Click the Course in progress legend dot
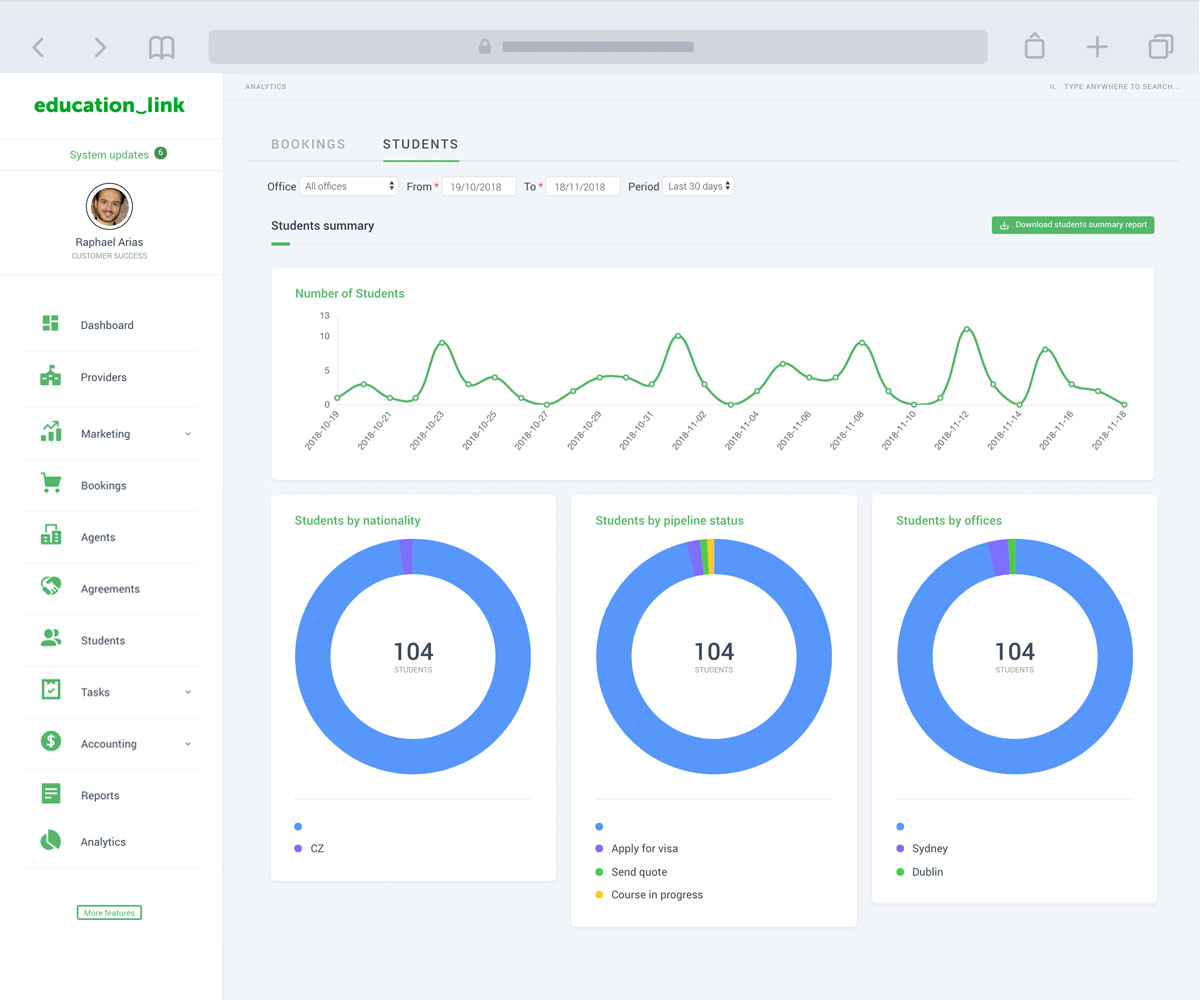This screenshot has width=1200, height=1000. (599, 895)
